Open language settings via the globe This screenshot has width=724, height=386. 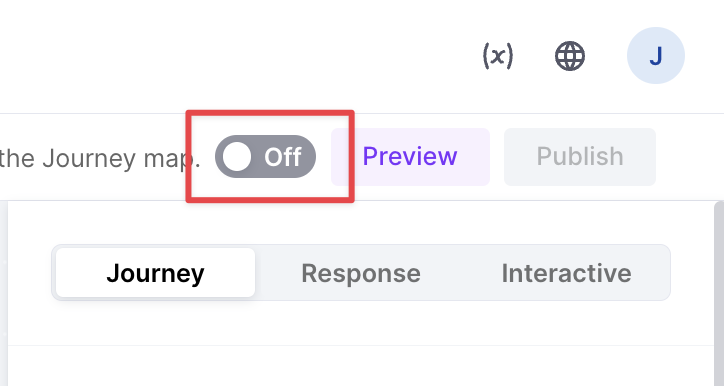[570, 56]
